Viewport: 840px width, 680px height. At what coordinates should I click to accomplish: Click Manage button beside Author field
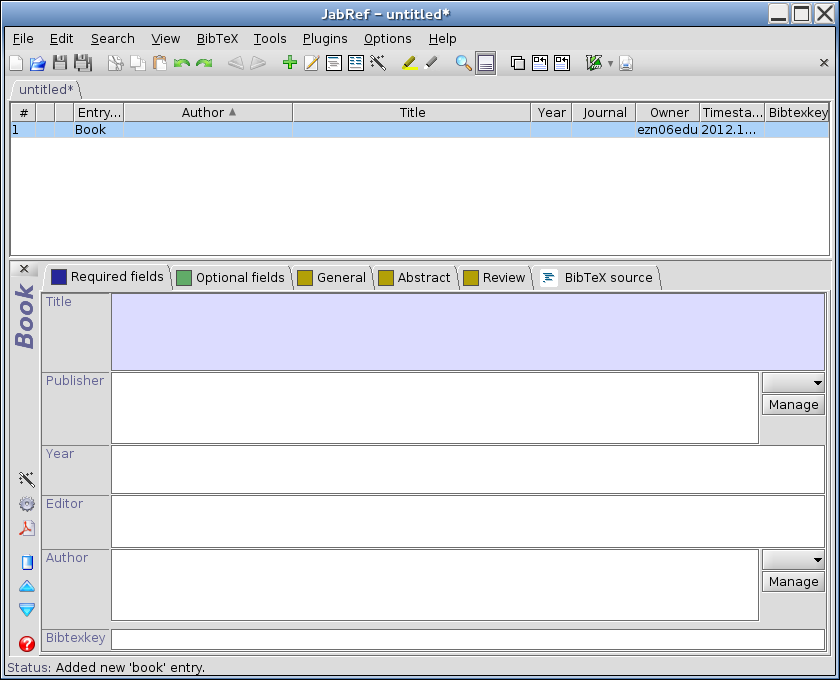[793, 582]
